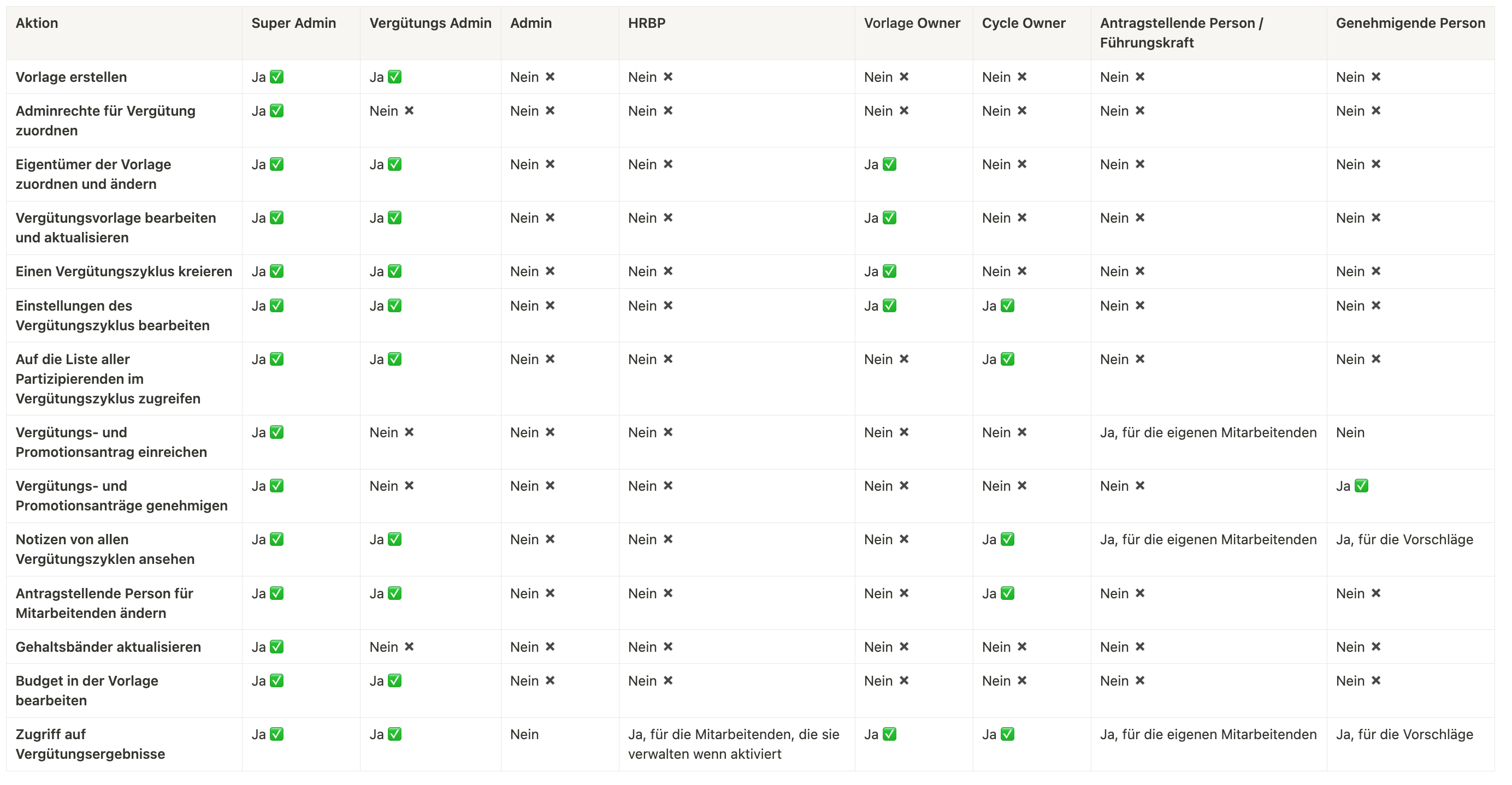This screenshot has width=1512, height=785.
Task: Click the 'Super Admin' column header
Action: point(293,23)
